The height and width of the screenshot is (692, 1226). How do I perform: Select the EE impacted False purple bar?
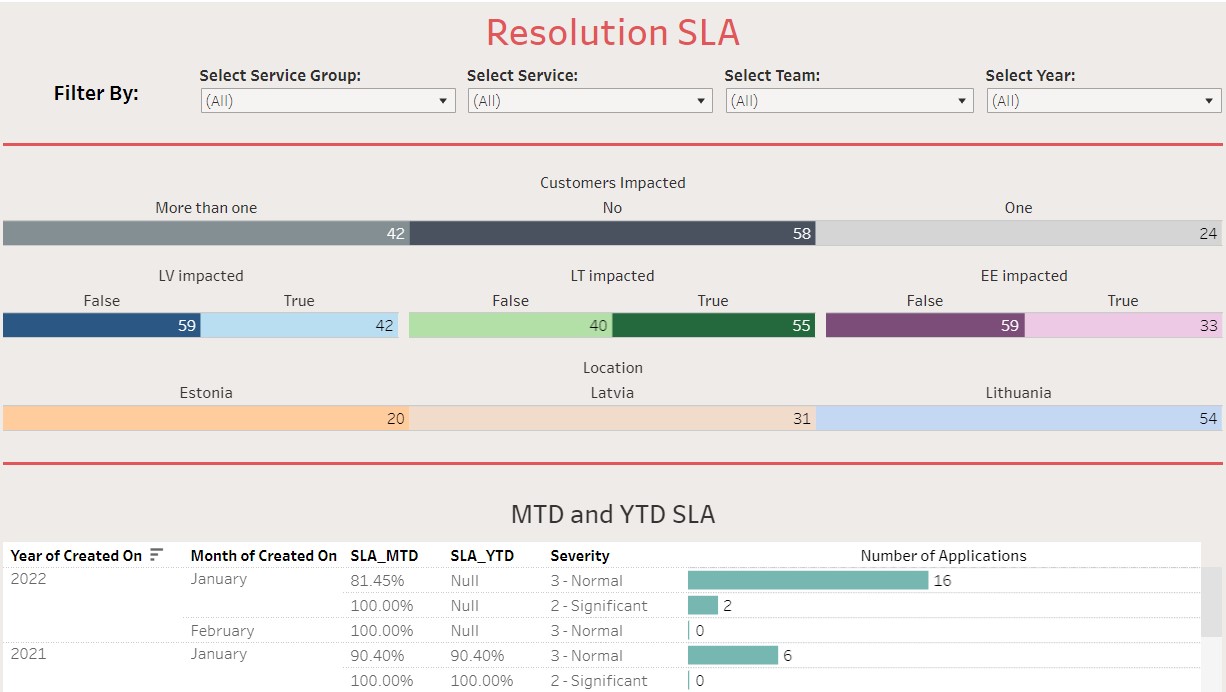click(x=924, y=325)
